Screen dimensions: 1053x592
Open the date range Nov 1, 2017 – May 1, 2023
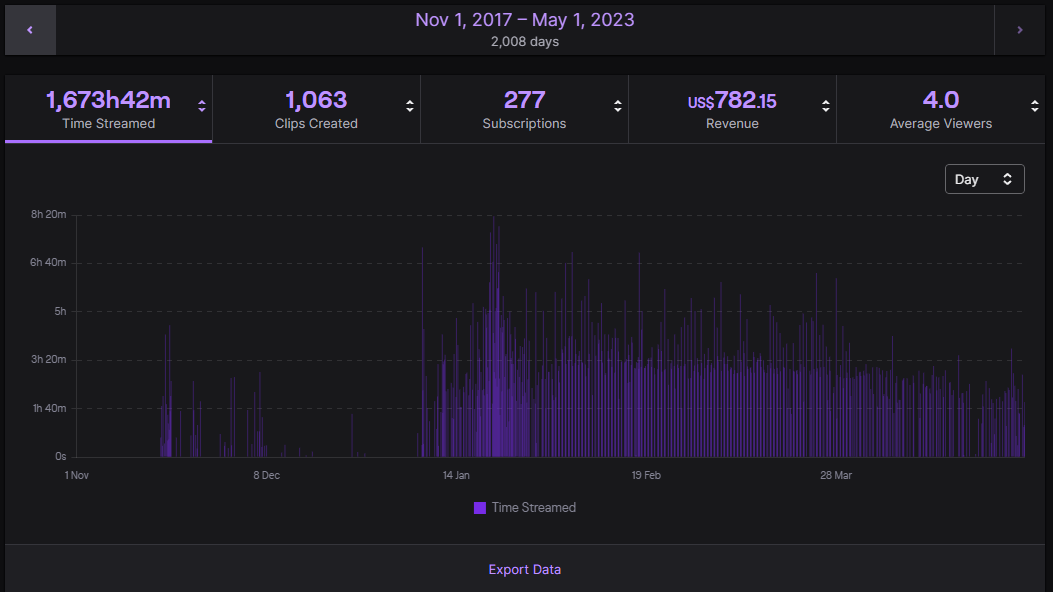524,20
